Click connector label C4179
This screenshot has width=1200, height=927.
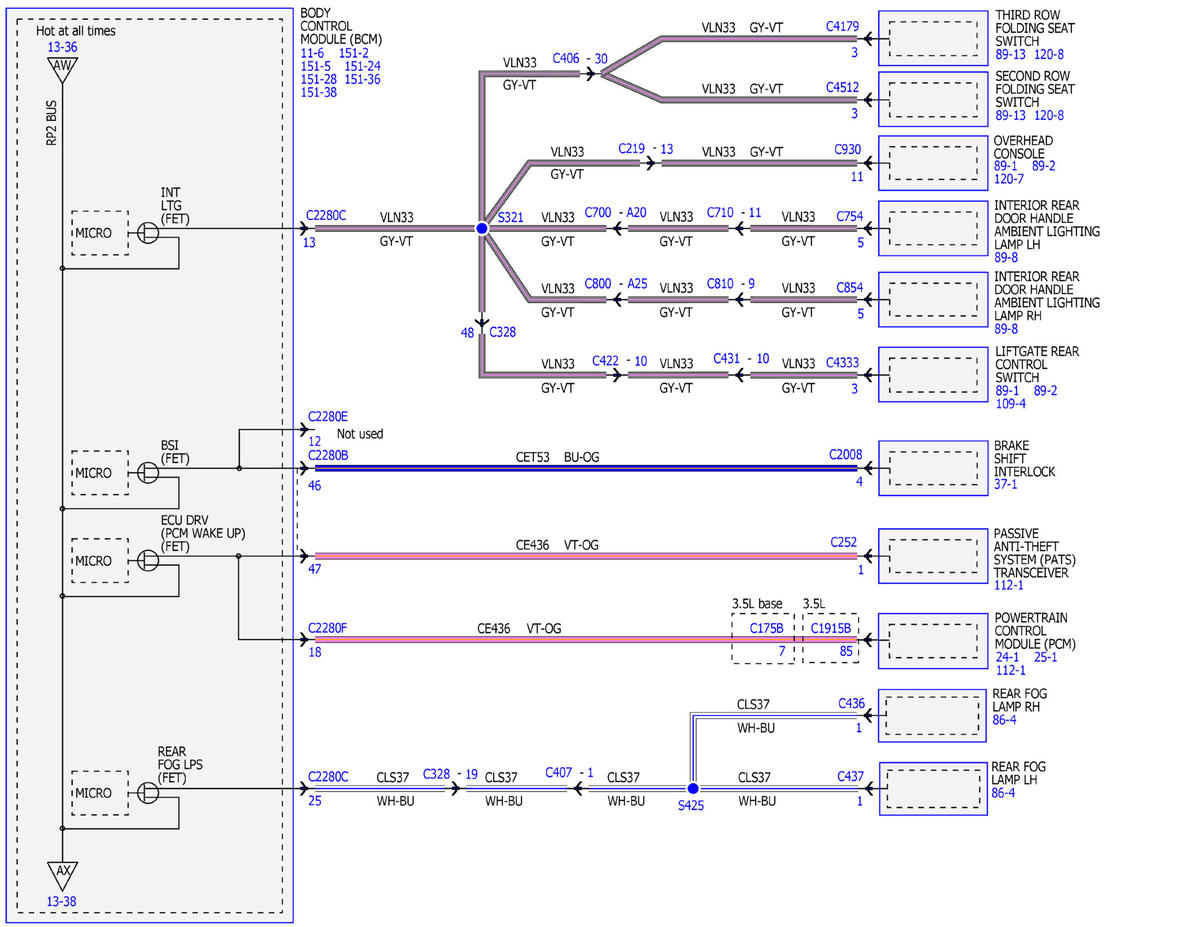click(843, 26)
